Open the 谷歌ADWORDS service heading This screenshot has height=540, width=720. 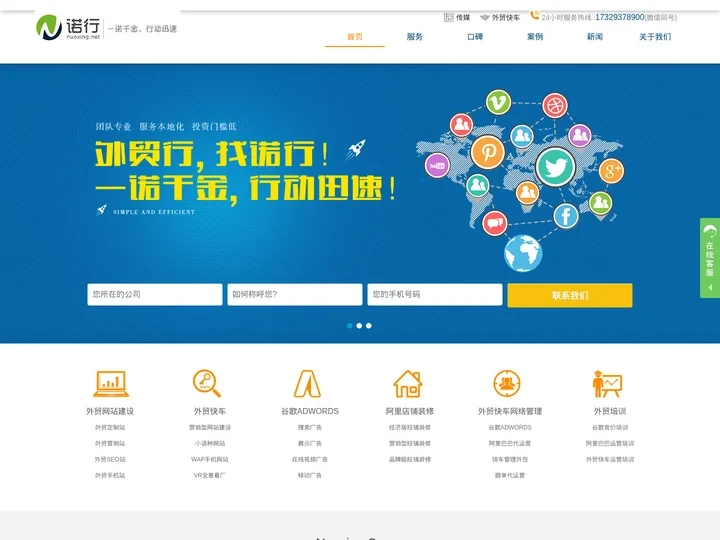[310, 411]
